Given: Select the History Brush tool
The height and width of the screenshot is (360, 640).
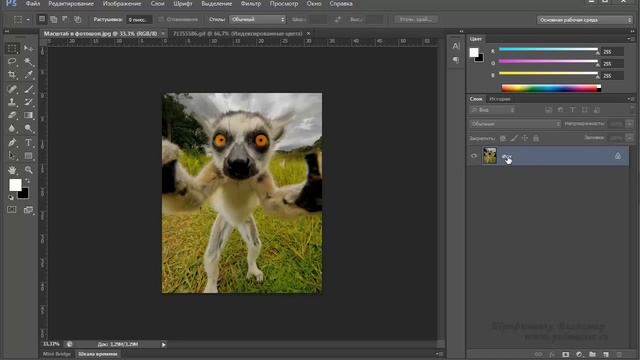Looking at the screenshot, I should (28, 102).
